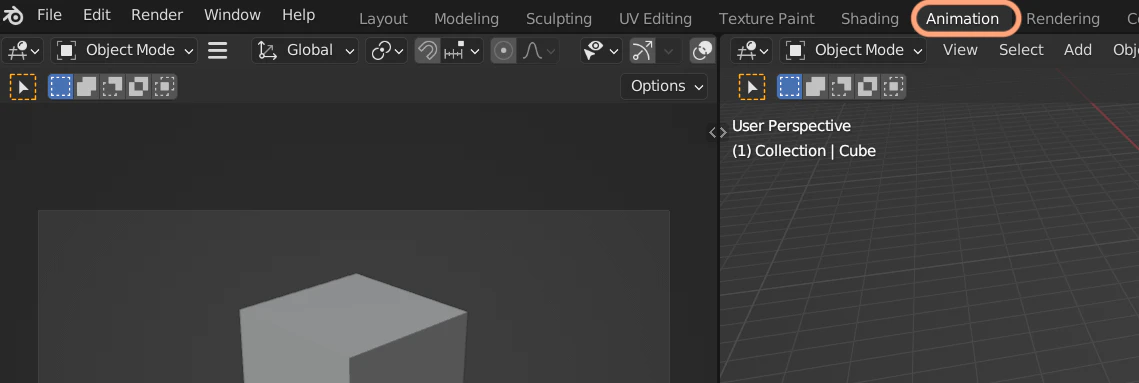Click the User Perspective label

(x=791, y=126)
